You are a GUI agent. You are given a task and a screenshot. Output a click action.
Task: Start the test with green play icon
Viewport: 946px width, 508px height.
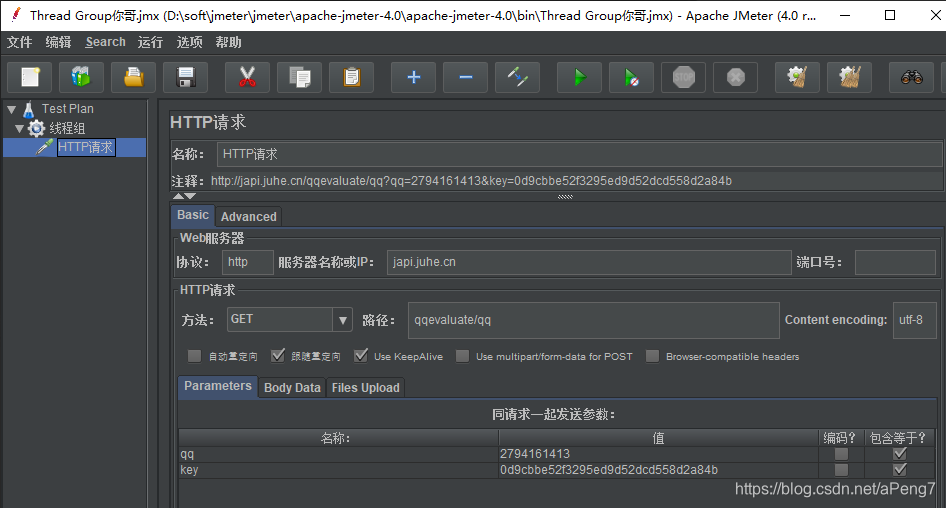click(579, 77)
